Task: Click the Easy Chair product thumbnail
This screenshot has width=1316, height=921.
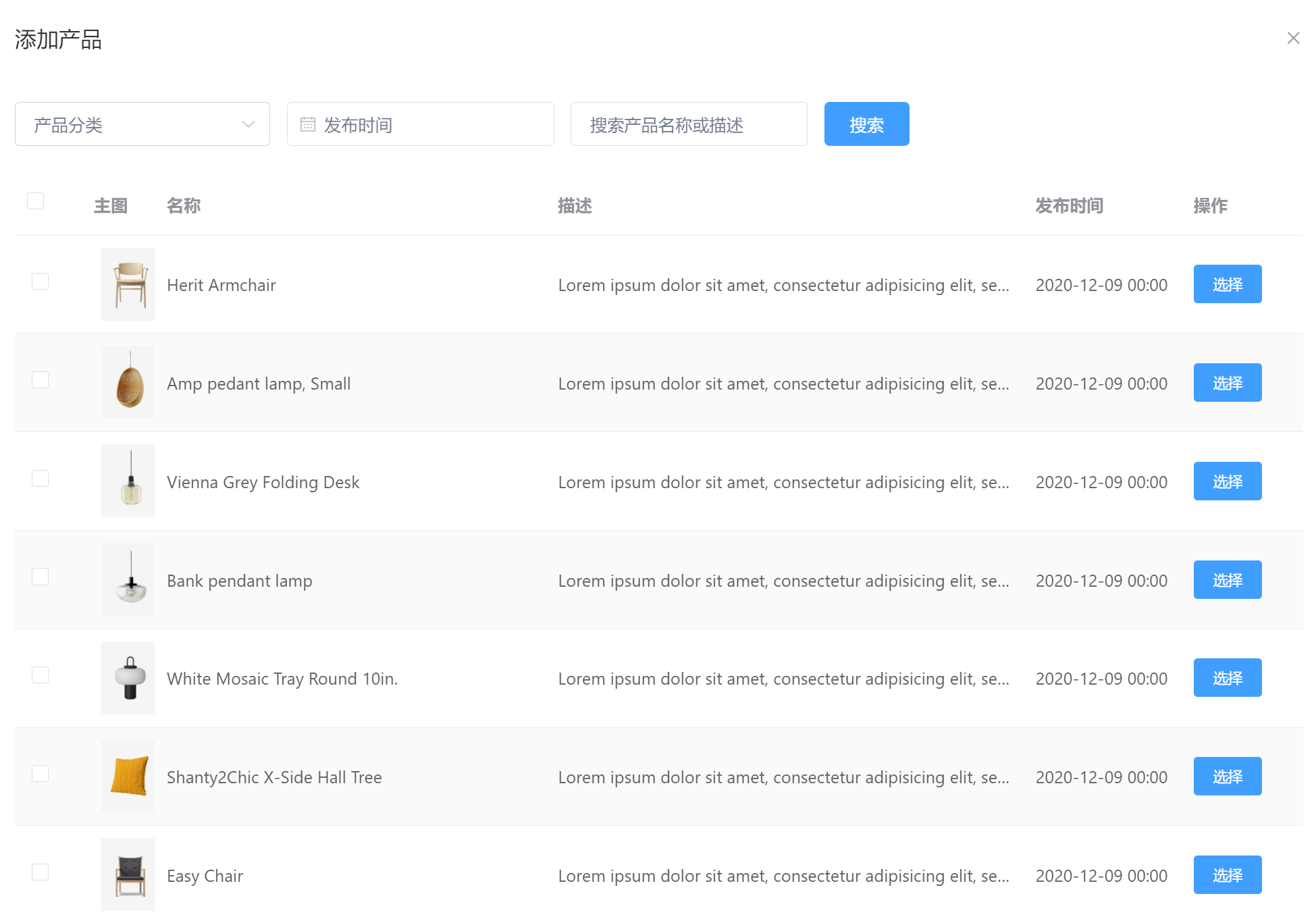Action: pos(128,874)
